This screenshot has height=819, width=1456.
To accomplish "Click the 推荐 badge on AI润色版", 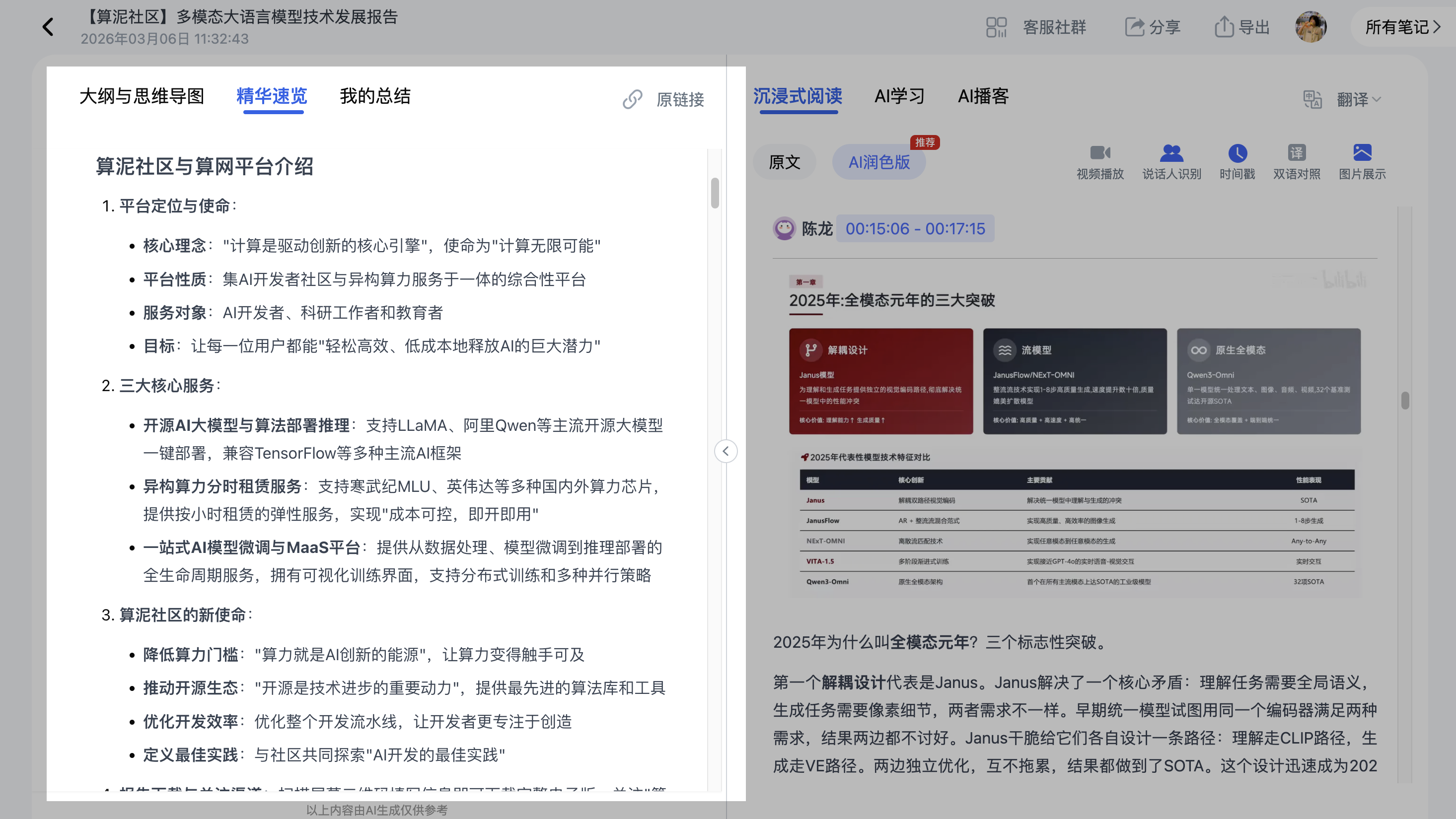I will tap(925, 142).
